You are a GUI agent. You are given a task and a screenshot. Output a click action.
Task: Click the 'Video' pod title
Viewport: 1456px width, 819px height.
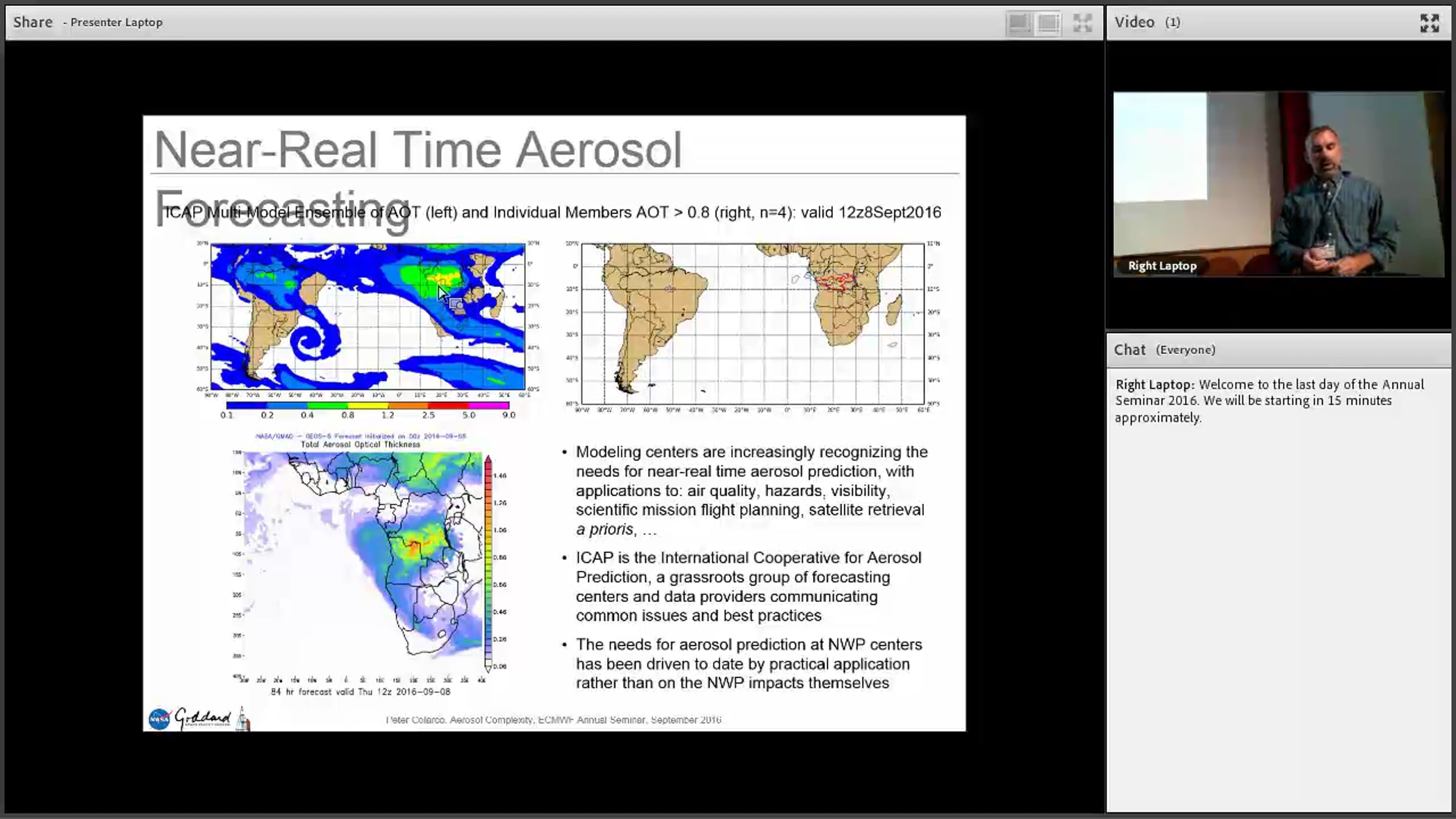[x=1134, y=22]
